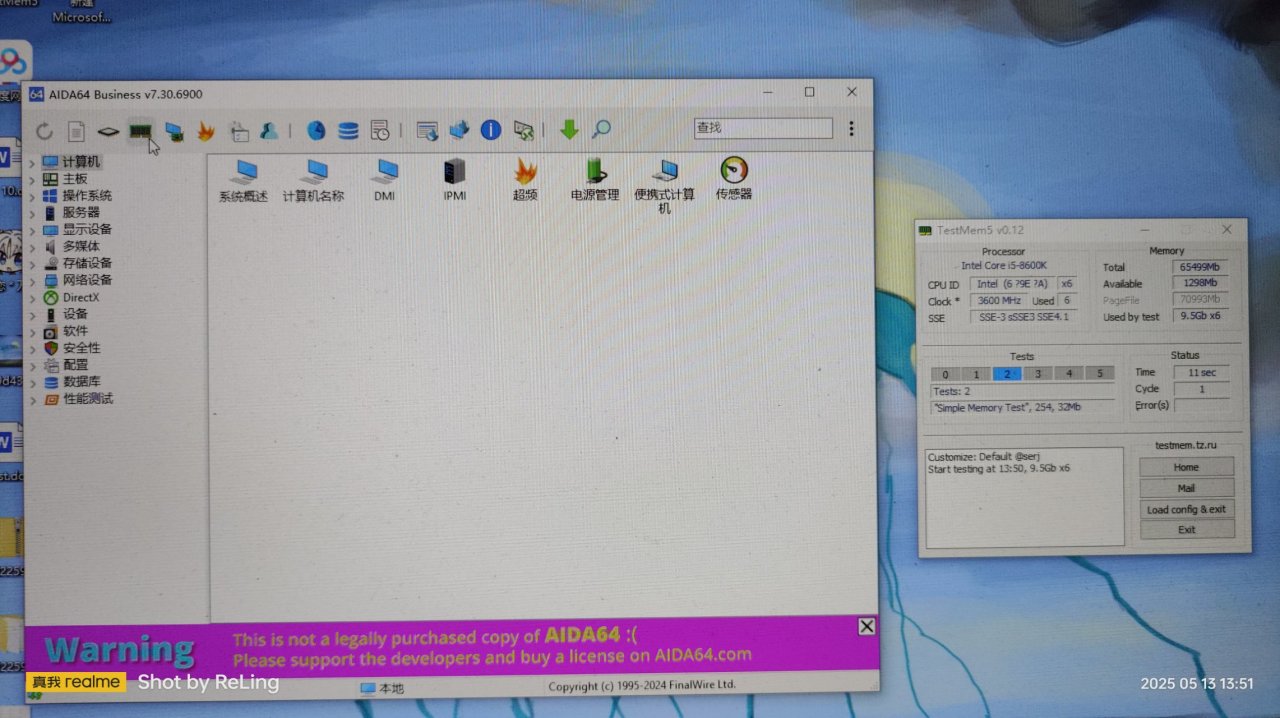Click the window-with-globe toolbar icon

(x=427, y=130)
